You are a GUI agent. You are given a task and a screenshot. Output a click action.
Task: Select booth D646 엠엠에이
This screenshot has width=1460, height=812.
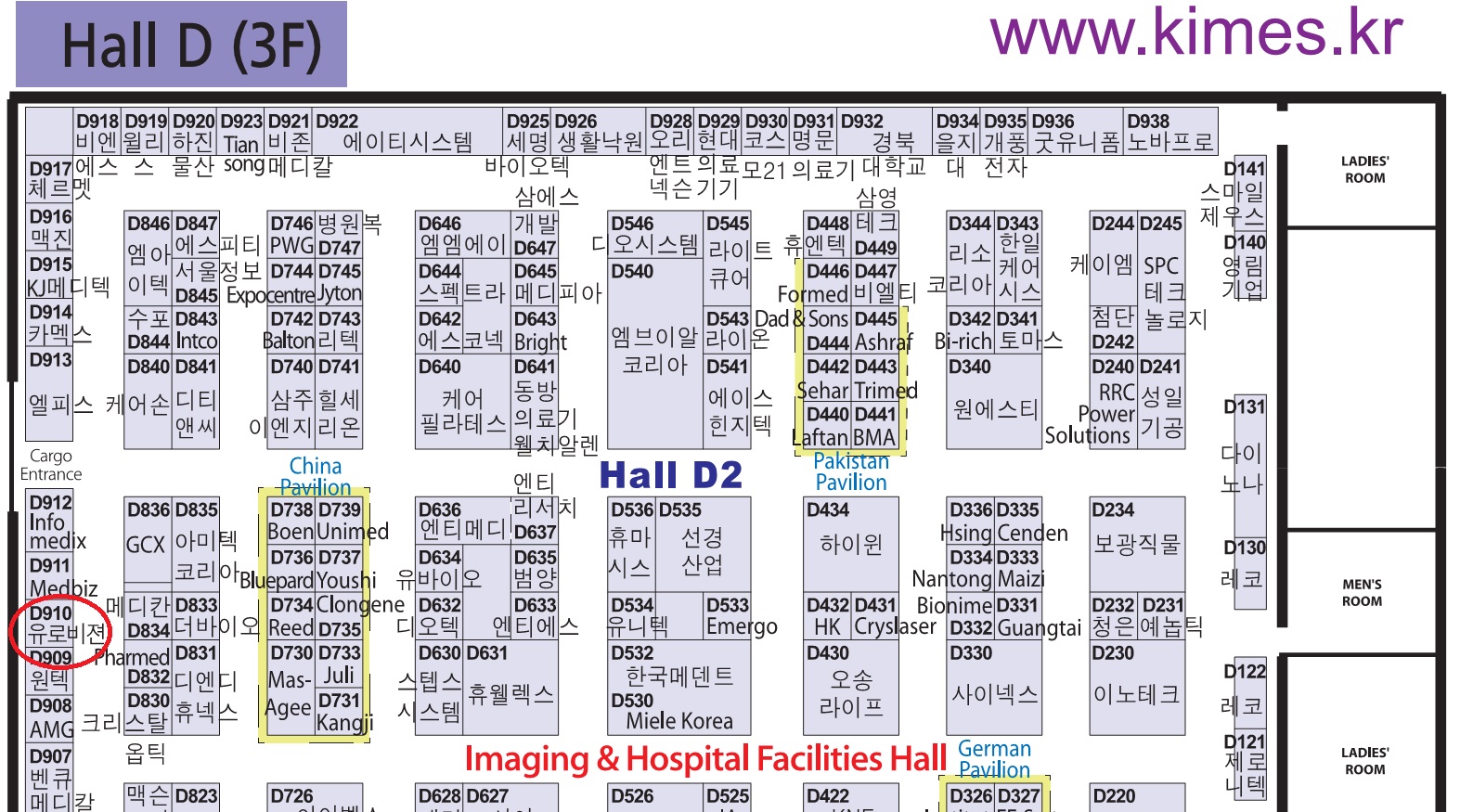click(x=463, y=234)
